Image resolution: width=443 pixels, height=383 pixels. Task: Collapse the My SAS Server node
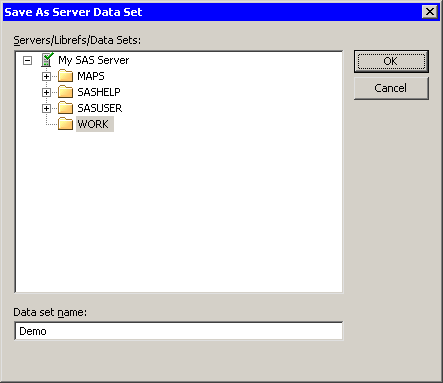[x=27, y=61]
